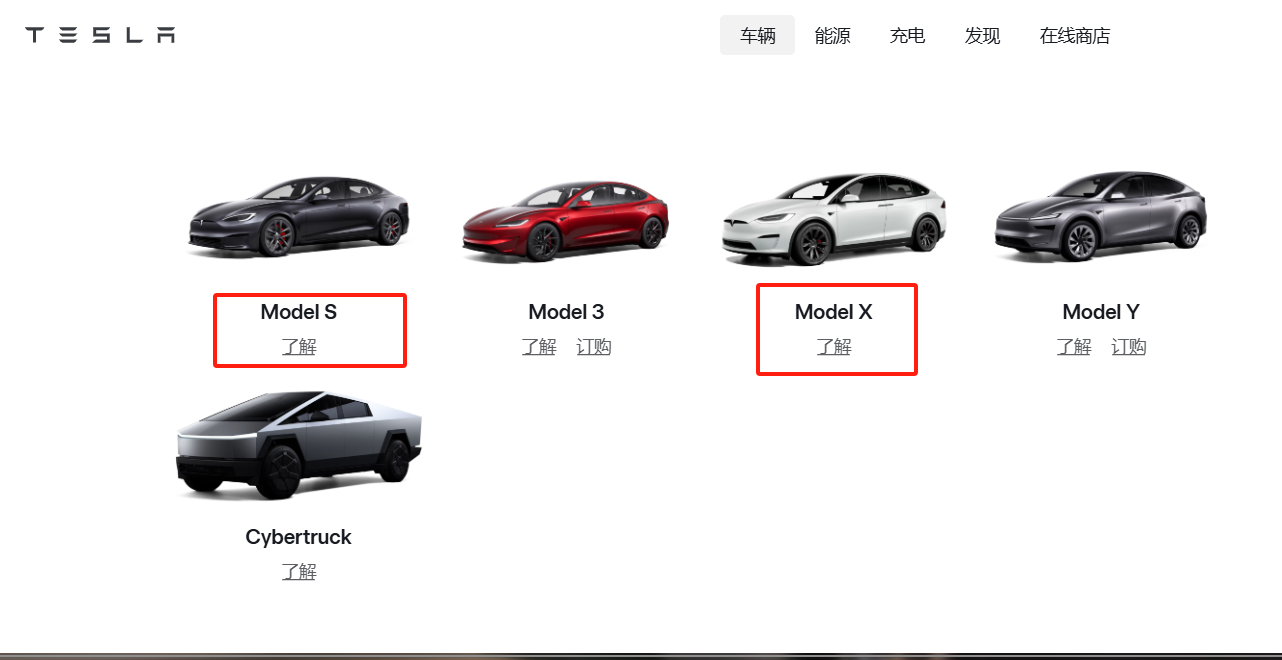Open the 能源 menu item
Viewport: 1282px width, 660px height.
pyautogui.click(x=832, y=36)
